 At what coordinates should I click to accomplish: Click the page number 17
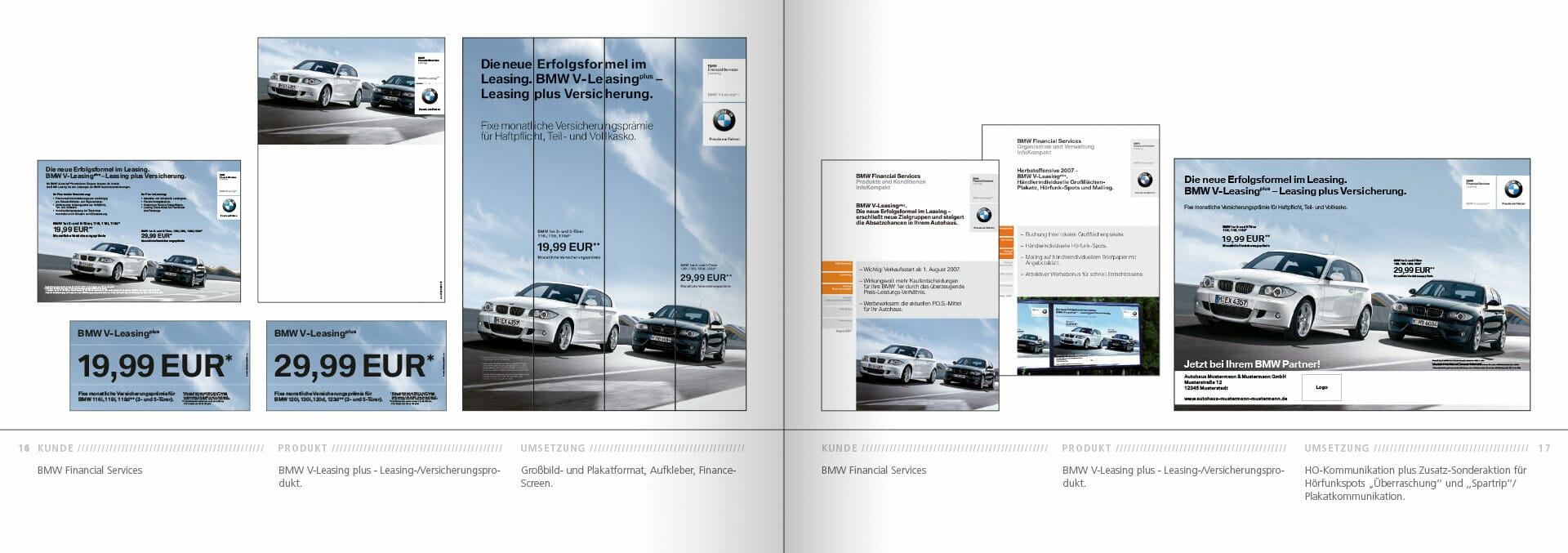coord(1543,448)
